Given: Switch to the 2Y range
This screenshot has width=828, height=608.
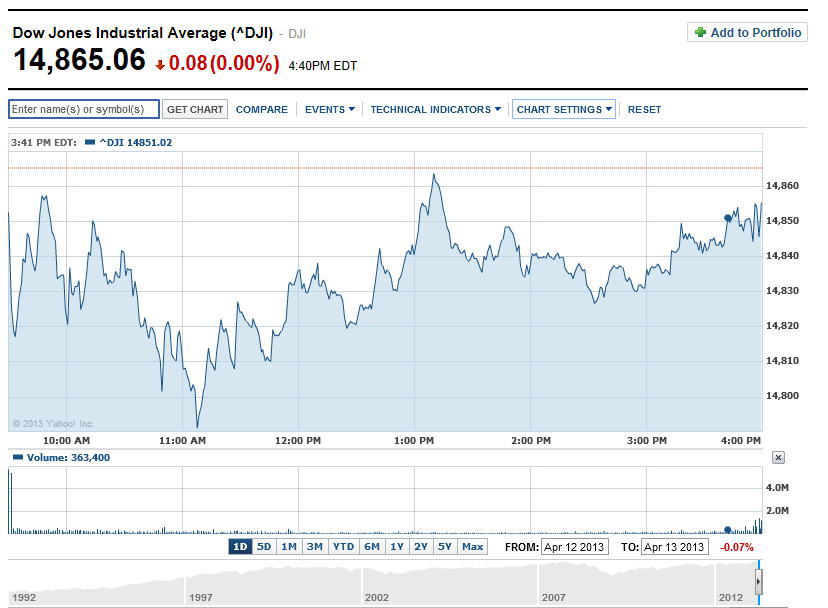Looking at the screenshot, I should (x=421, y=547).
